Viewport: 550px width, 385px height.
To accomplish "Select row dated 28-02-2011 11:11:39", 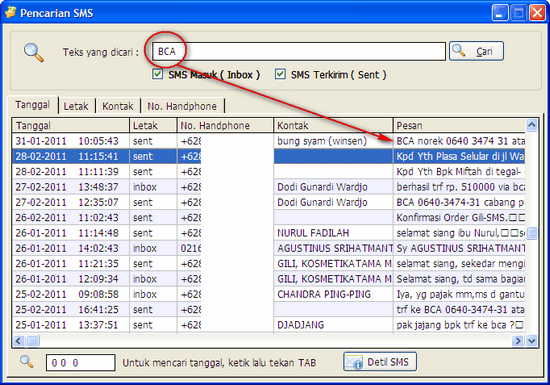I will click(x=269, y=171).
